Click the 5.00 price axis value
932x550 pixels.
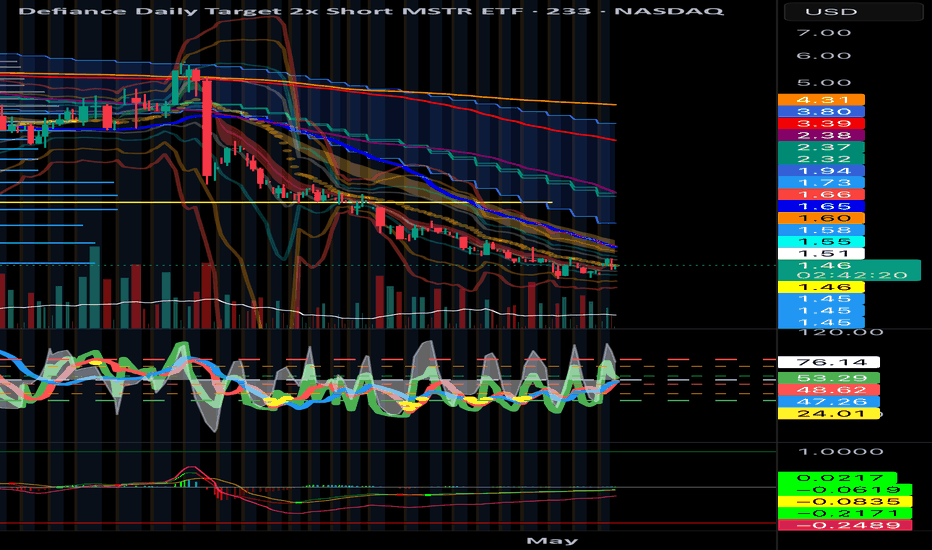(824, 83)
